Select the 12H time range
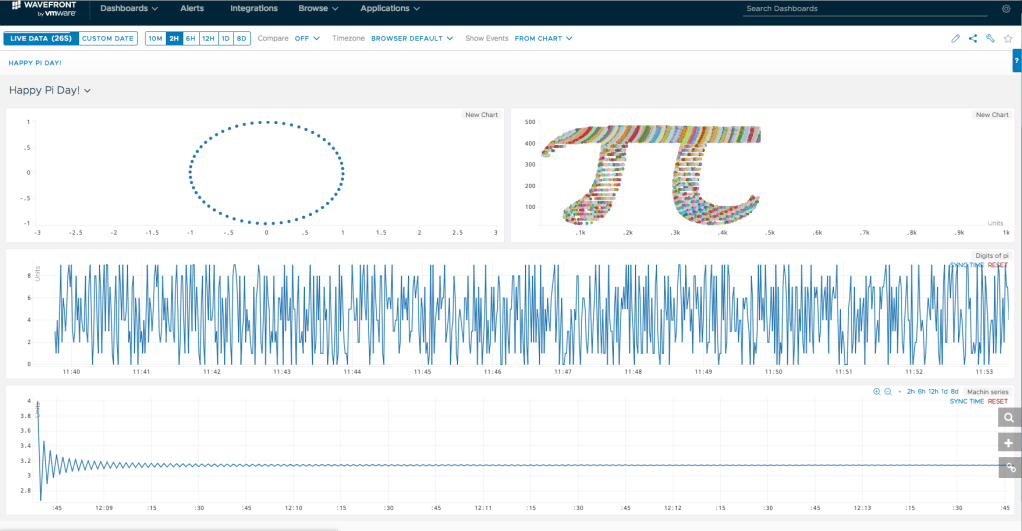This screenshot has height=531, width=1022. [x=208, y=38]
